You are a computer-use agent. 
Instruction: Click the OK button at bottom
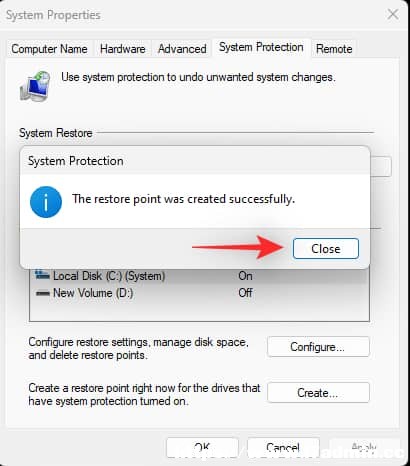point(202,447)
